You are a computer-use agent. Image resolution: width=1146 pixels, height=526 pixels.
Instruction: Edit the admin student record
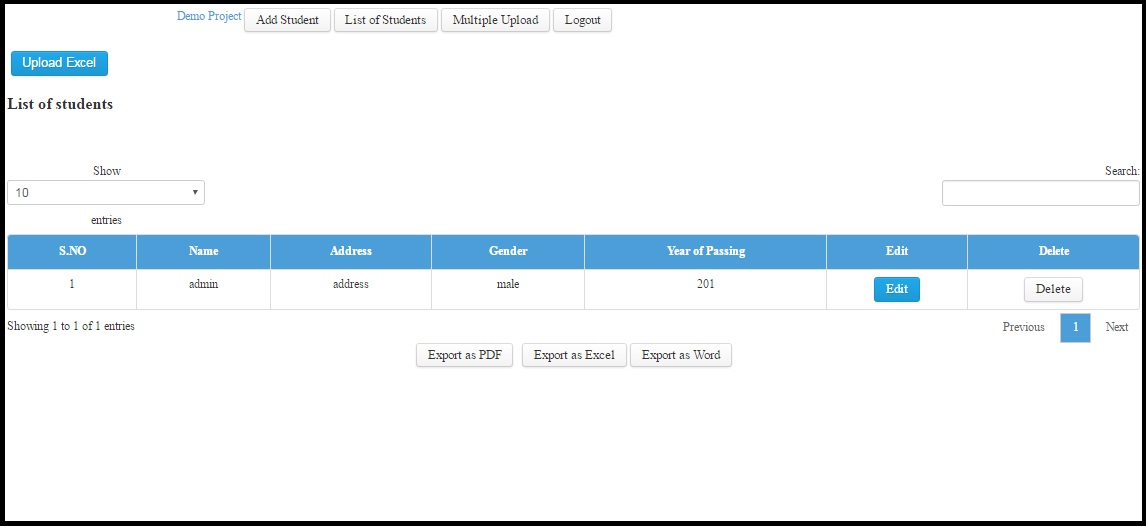897,289
